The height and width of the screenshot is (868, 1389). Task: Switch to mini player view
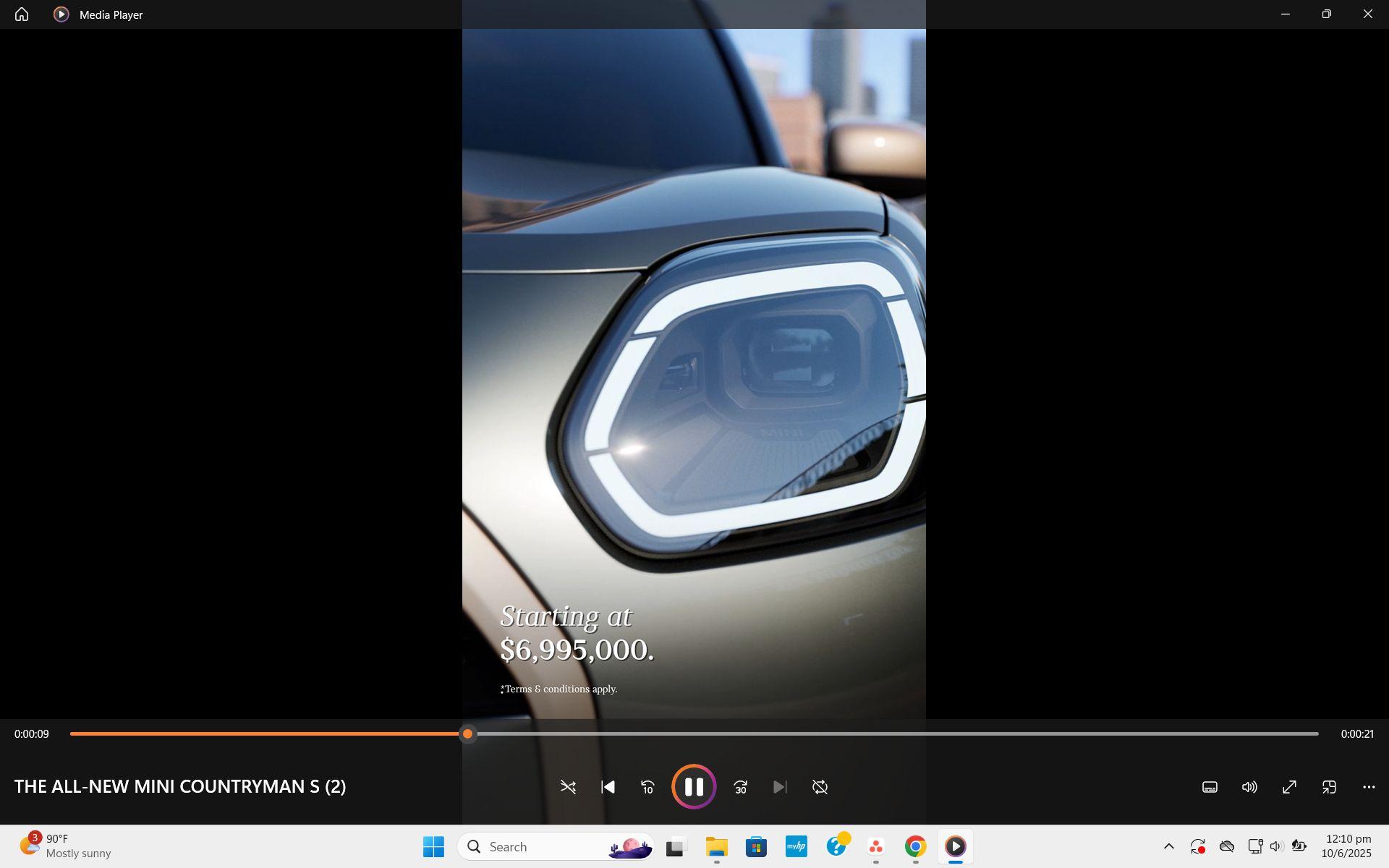(1329, 787)
